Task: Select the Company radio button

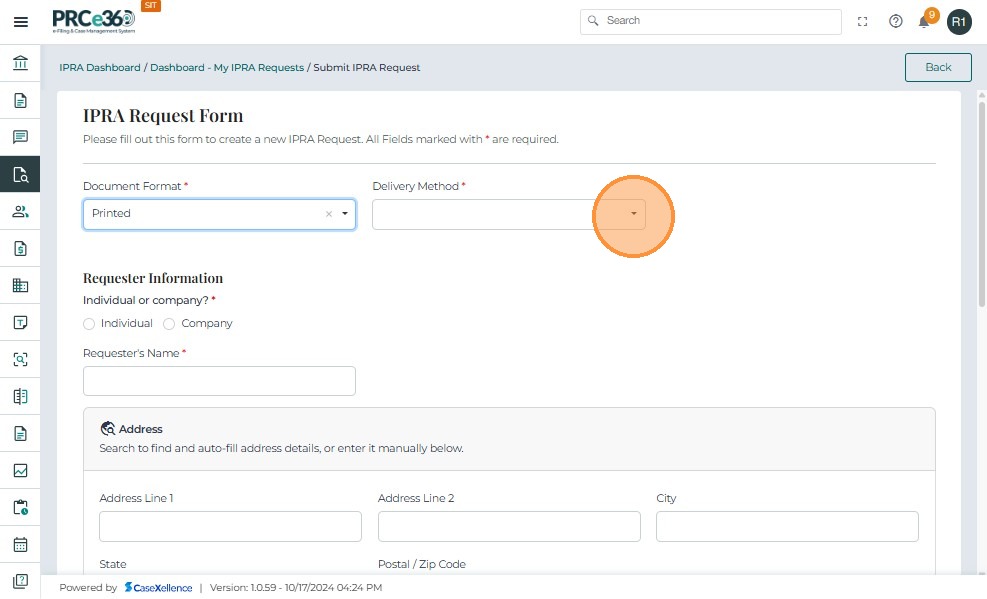Action: [169, 324]
